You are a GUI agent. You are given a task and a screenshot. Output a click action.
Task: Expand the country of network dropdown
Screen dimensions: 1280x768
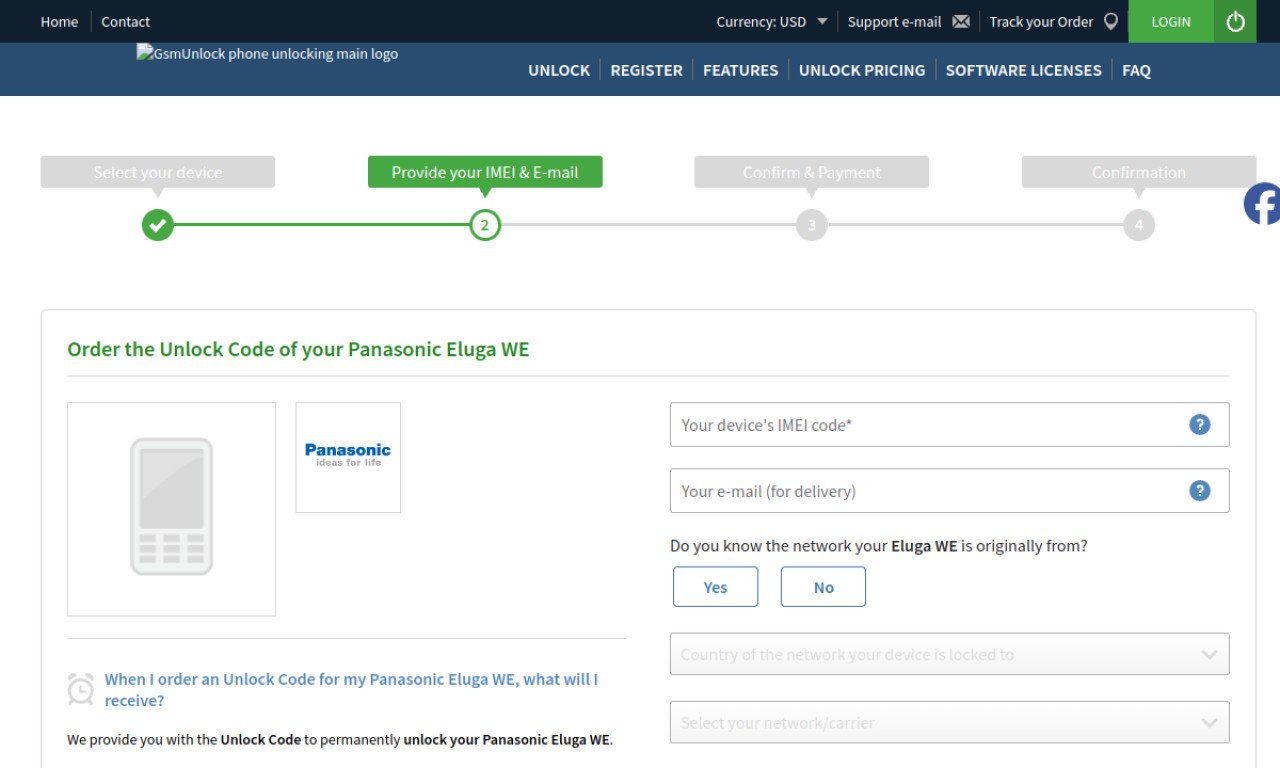(x=949, y=654)
